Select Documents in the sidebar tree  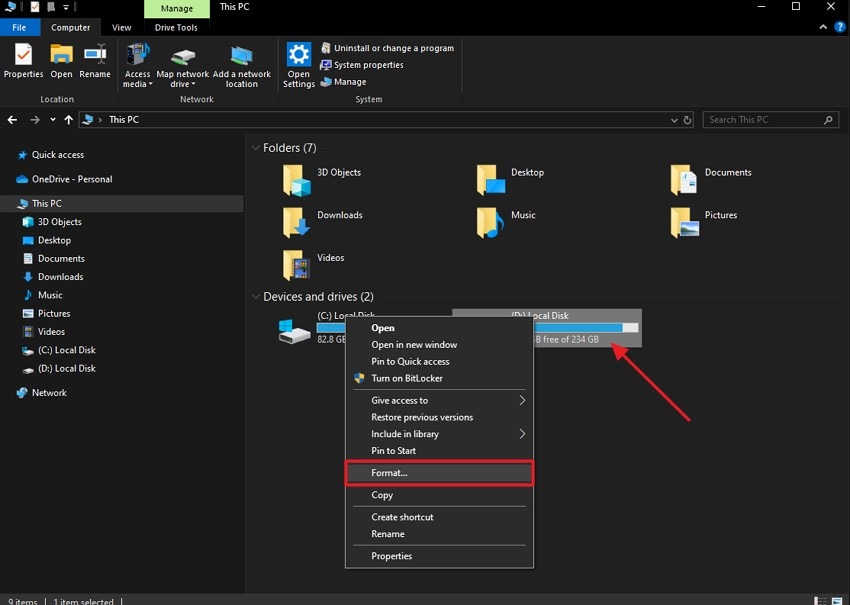pyautogui.click(x=61, y=259)
